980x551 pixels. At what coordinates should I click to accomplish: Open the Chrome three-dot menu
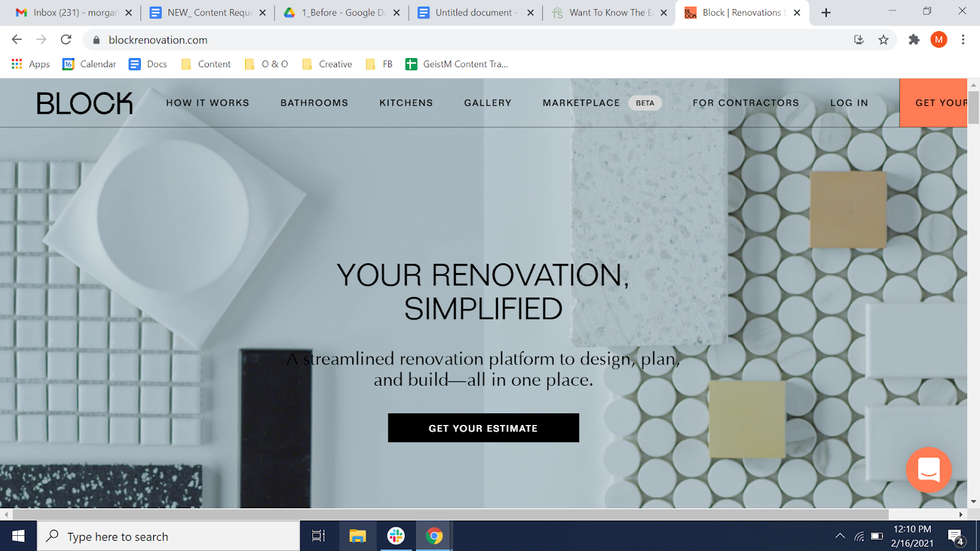(963, 40)
